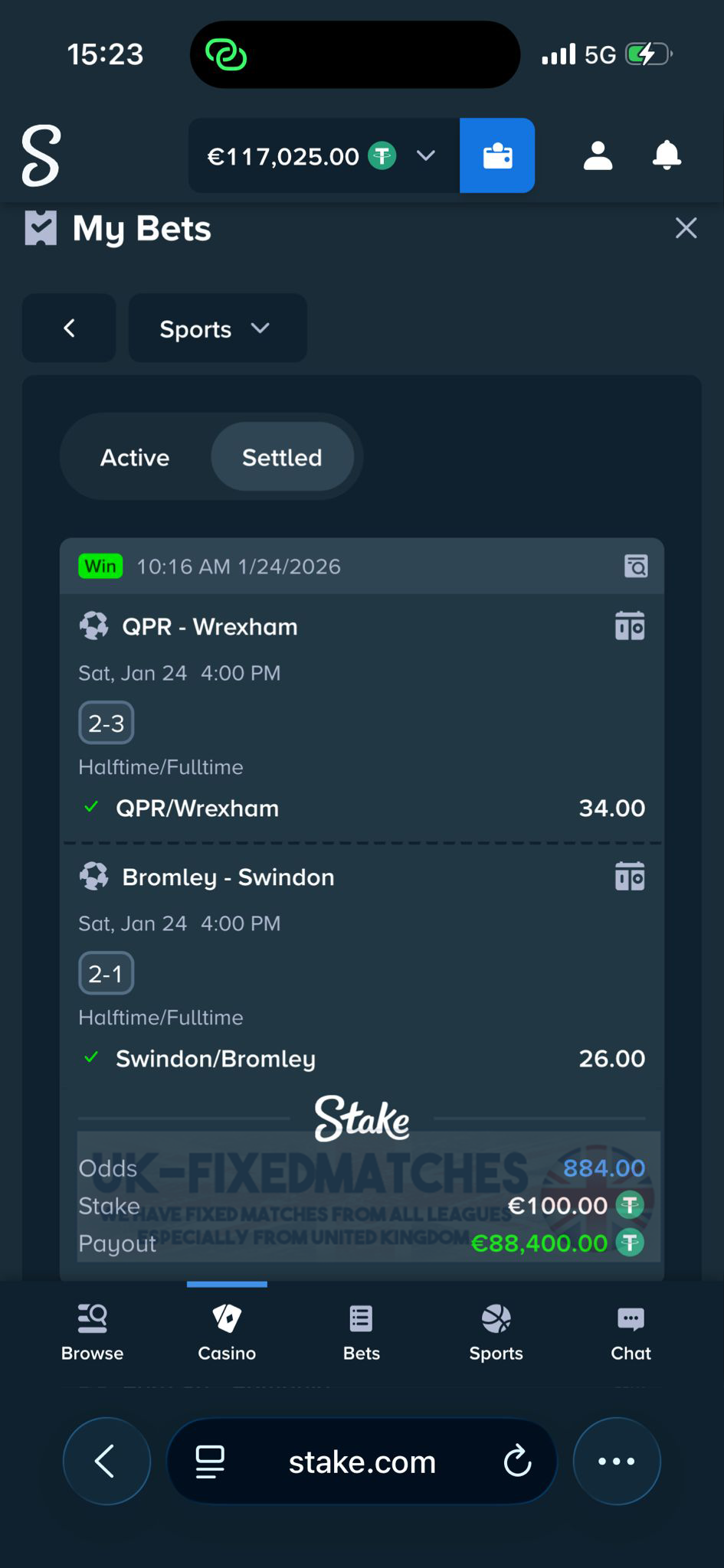
Task: Toggle the Tether balance display
Action: click(x=384, y=155)
